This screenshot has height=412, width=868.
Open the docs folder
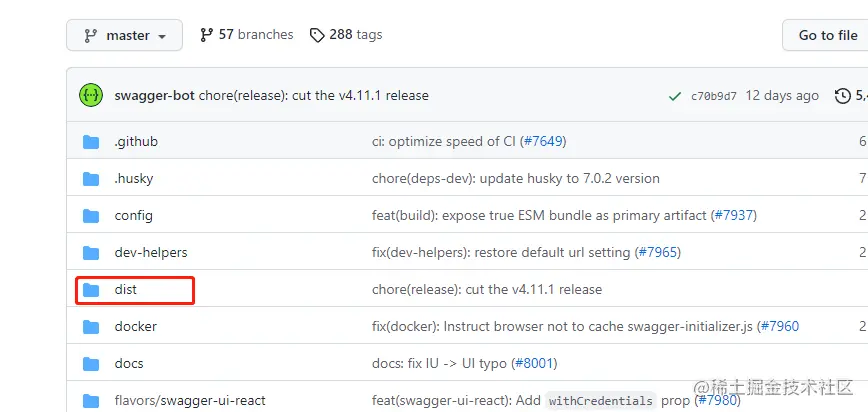point(129,364)
